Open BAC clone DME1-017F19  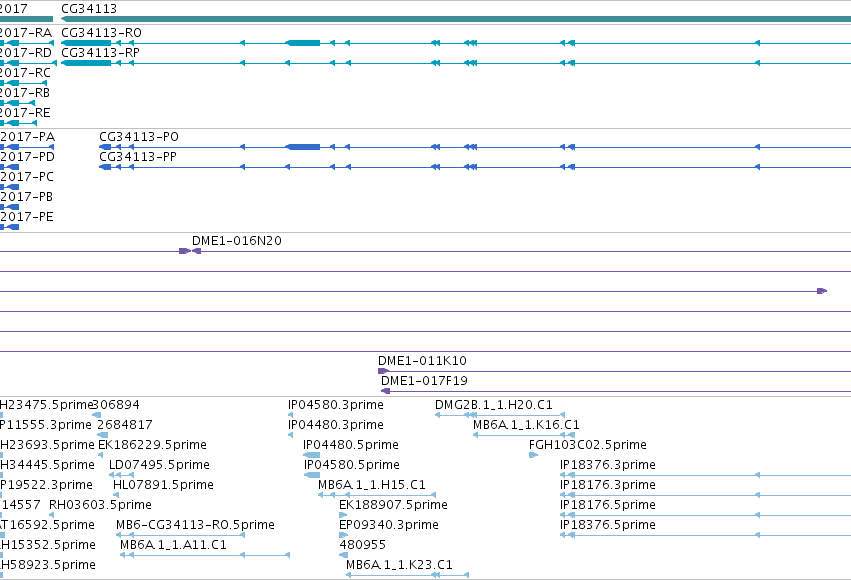tap(424, 381)
